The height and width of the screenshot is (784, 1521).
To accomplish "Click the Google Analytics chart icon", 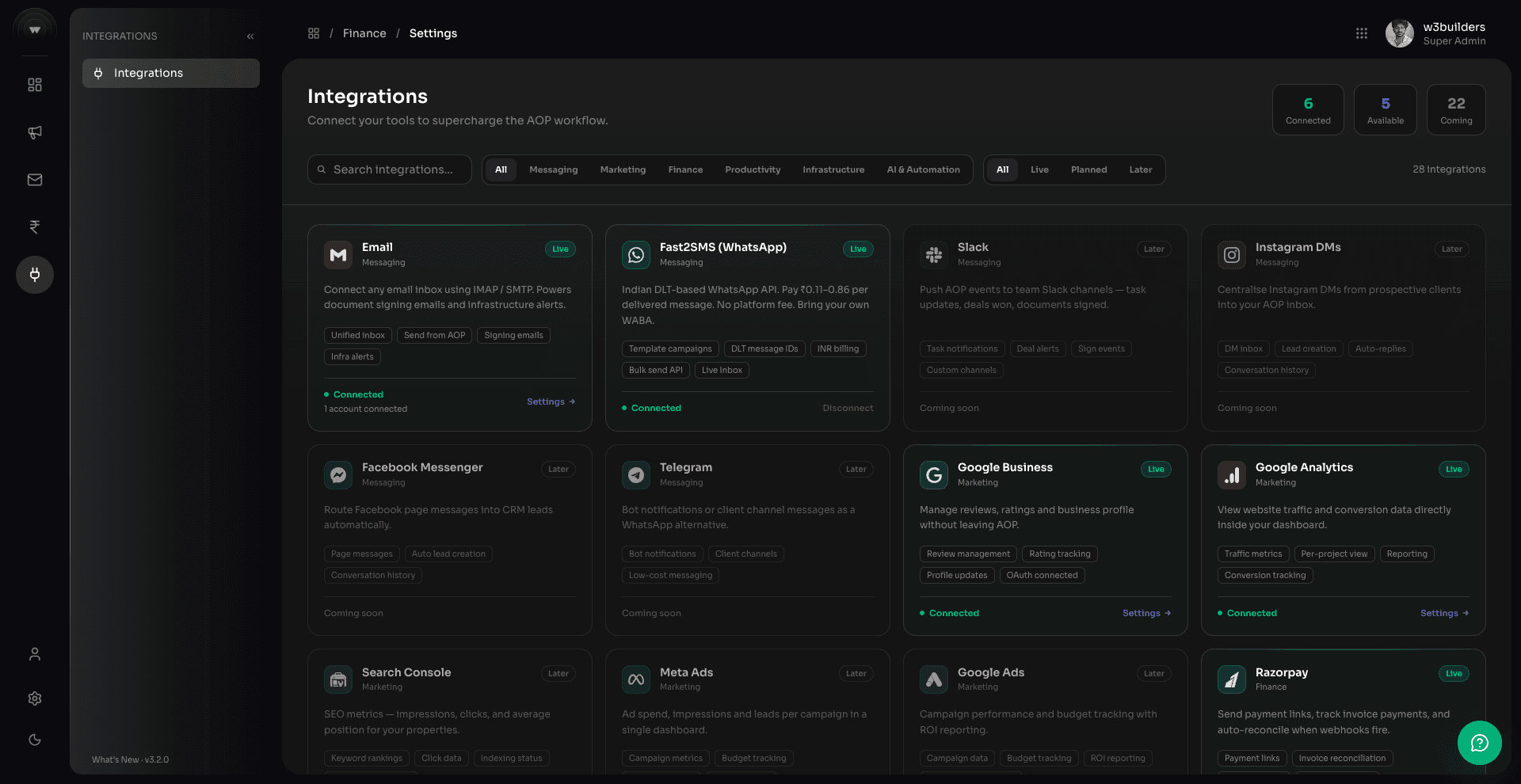I will pos(1232,475).
